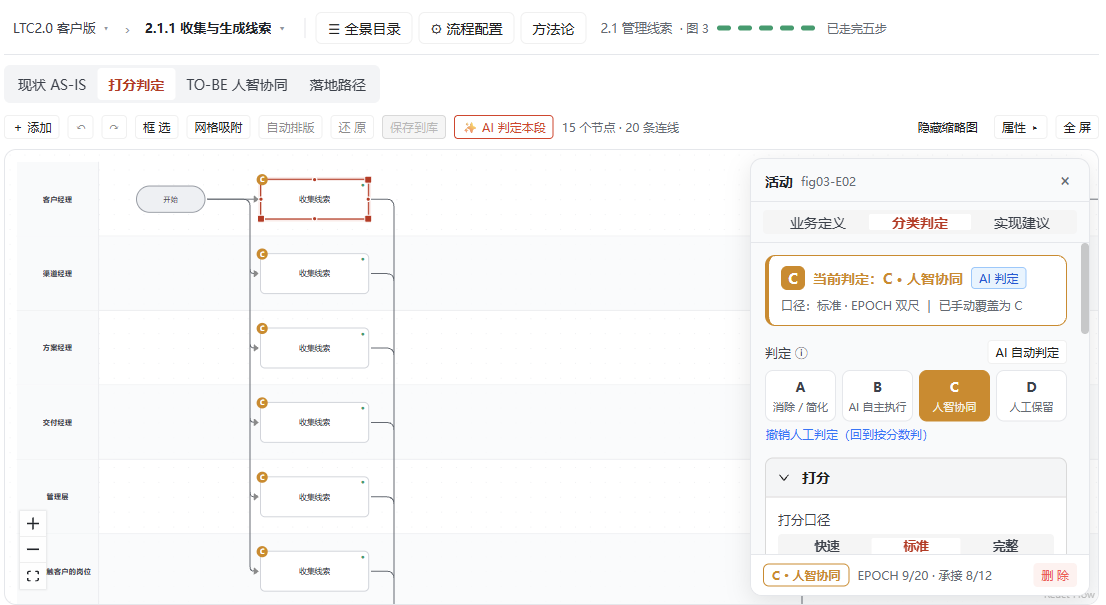Click the info icon beside 判定

801,353
